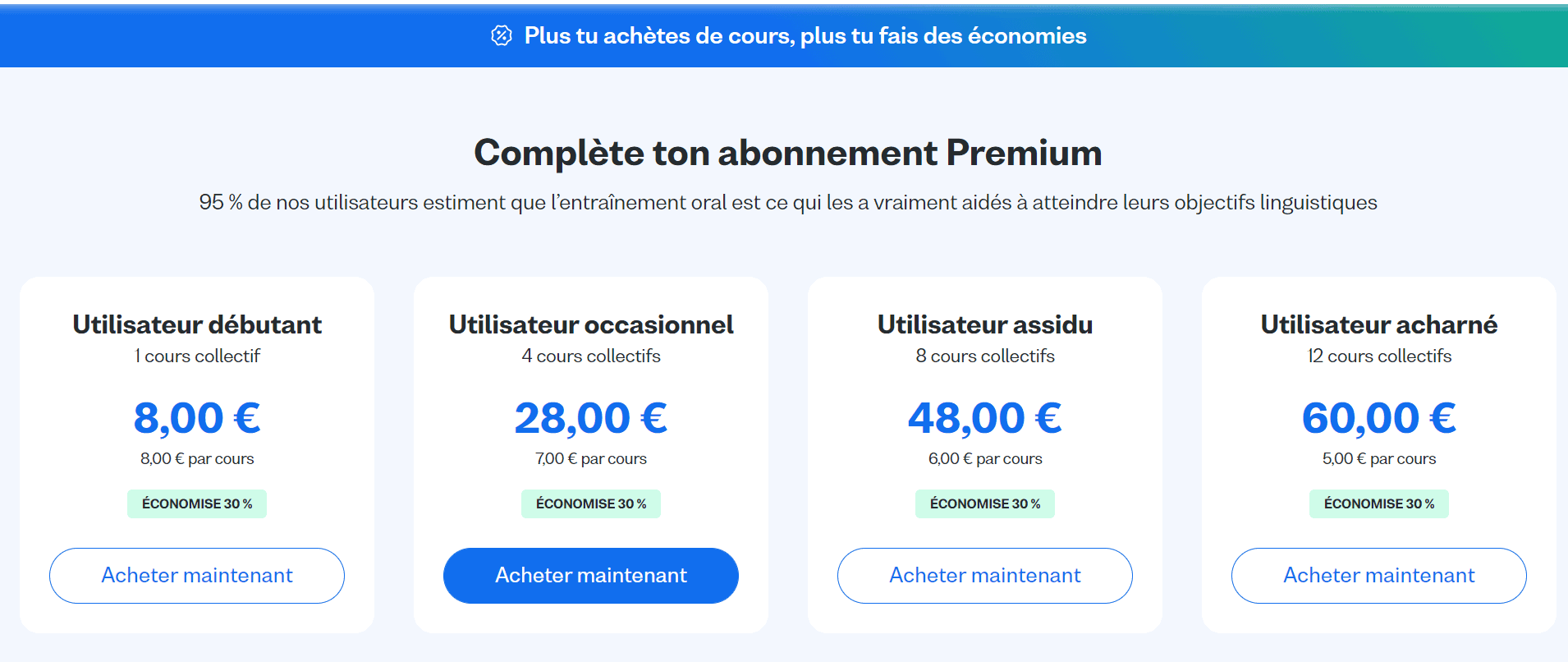Click the Acheter maintenant button for Utilisateur débutant
The image size is (1568, 662).
(197, 576)
